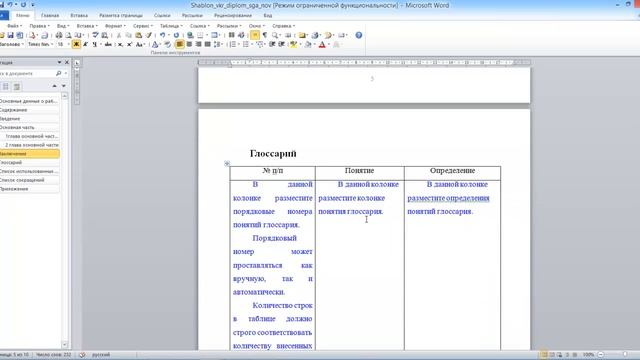The image size is (640, 360).
Task: Open the Change Case Aa dropdown
Action: [140, 44]
